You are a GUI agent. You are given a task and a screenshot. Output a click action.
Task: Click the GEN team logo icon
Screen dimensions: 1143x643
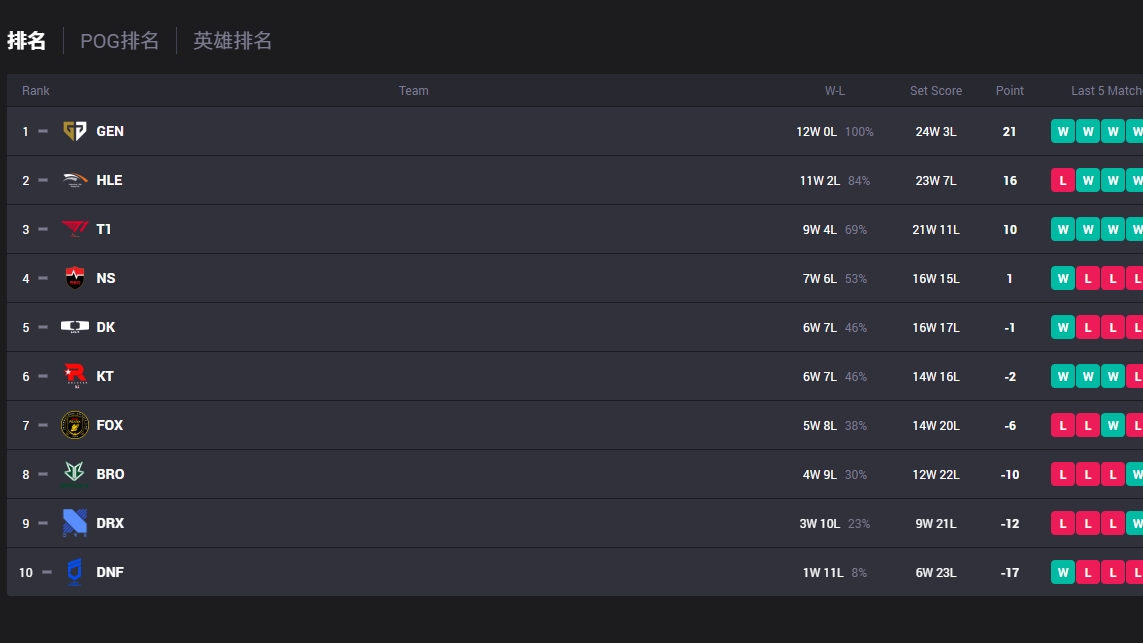74,131
